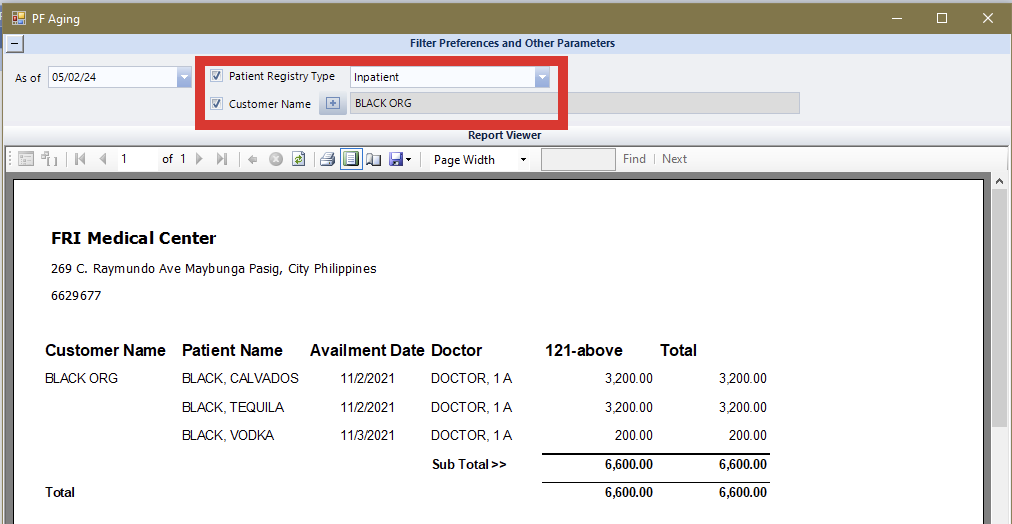
Task: Click the document map icon in report toolbar
Action: [x=26, y=159]
